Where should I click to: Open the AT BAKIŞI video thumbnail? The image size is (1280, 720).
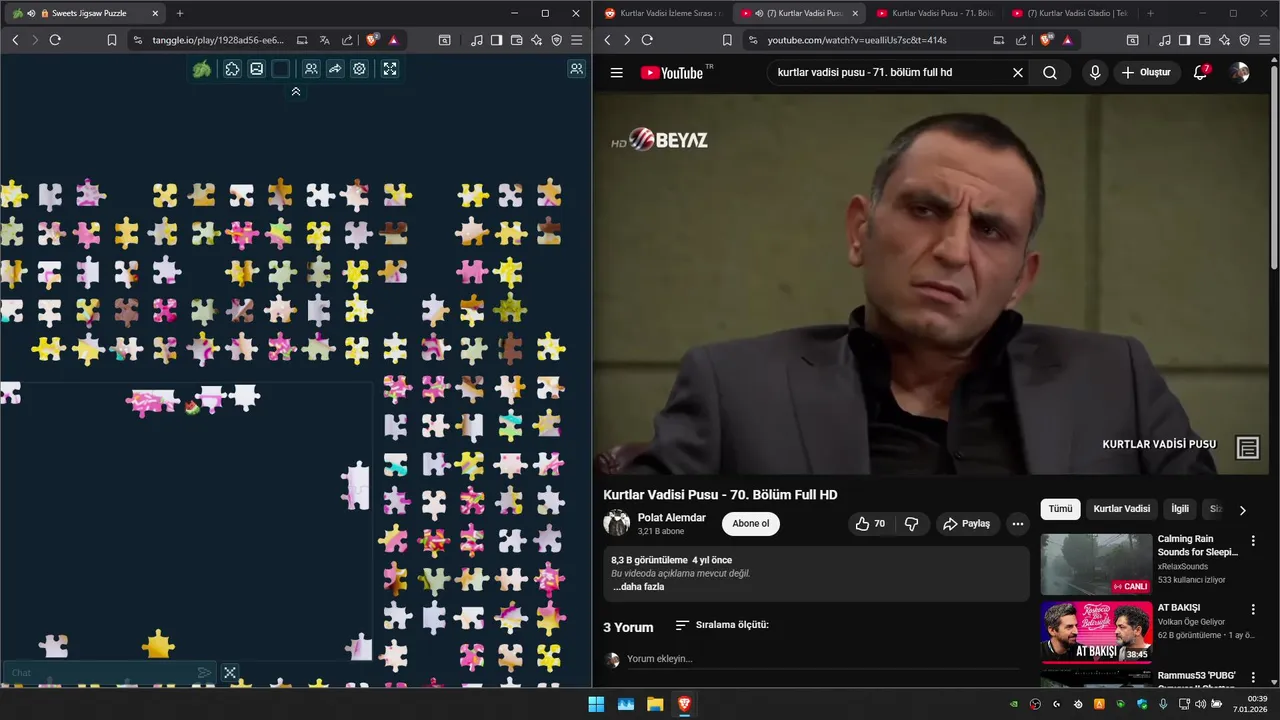click(1096, 632)
